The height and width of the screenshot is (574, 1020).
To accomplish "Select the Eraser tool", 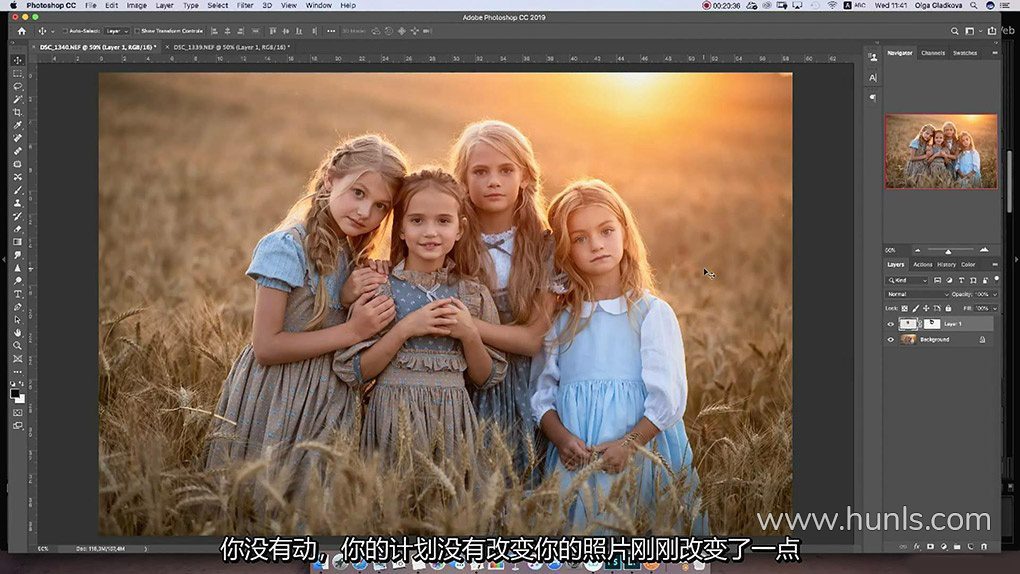I will coord(18,229).
